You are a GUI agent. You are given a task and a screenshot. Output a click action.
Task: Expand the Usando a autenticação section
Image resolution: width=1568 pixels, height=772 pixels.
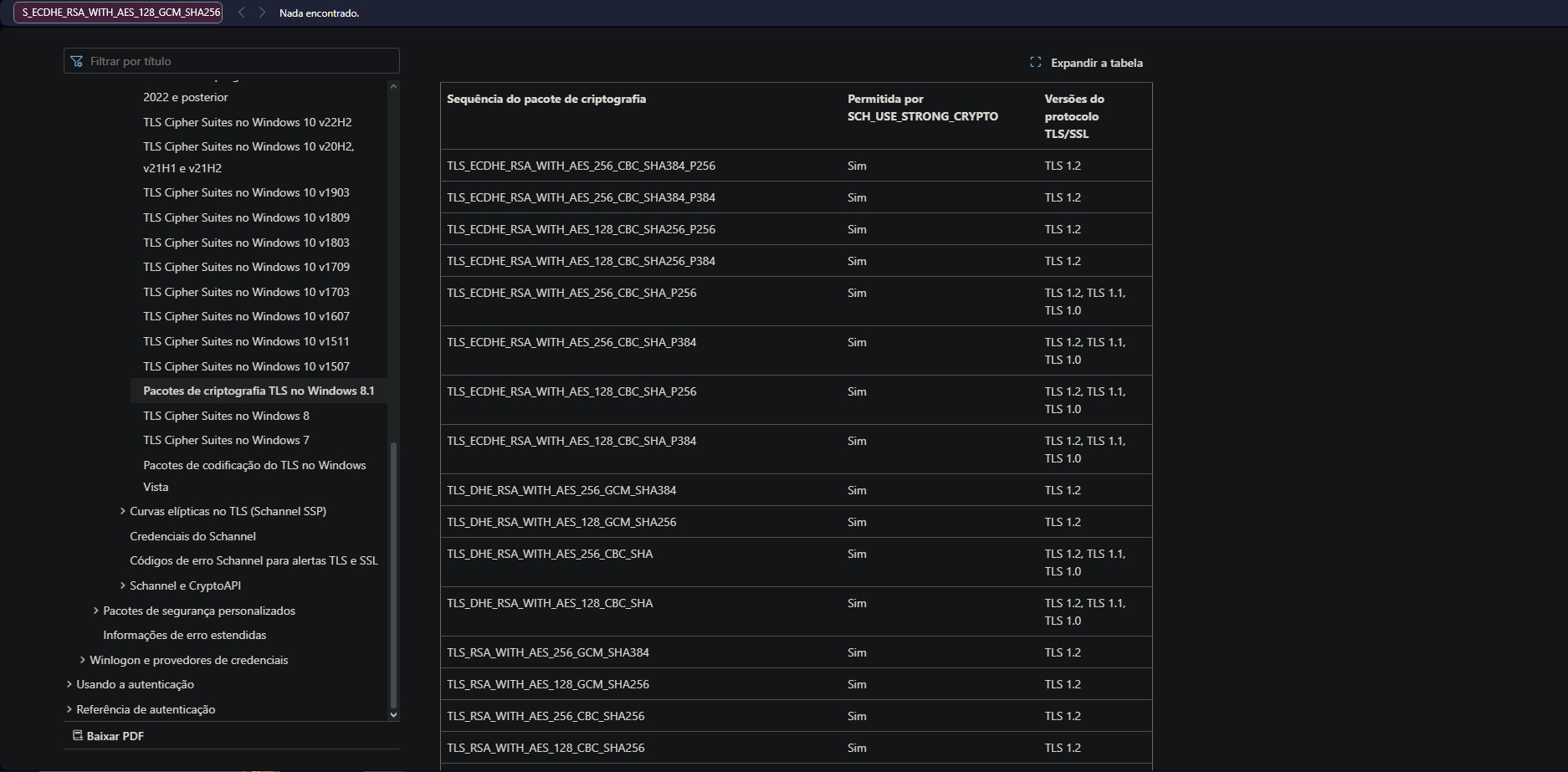[69, 684]
